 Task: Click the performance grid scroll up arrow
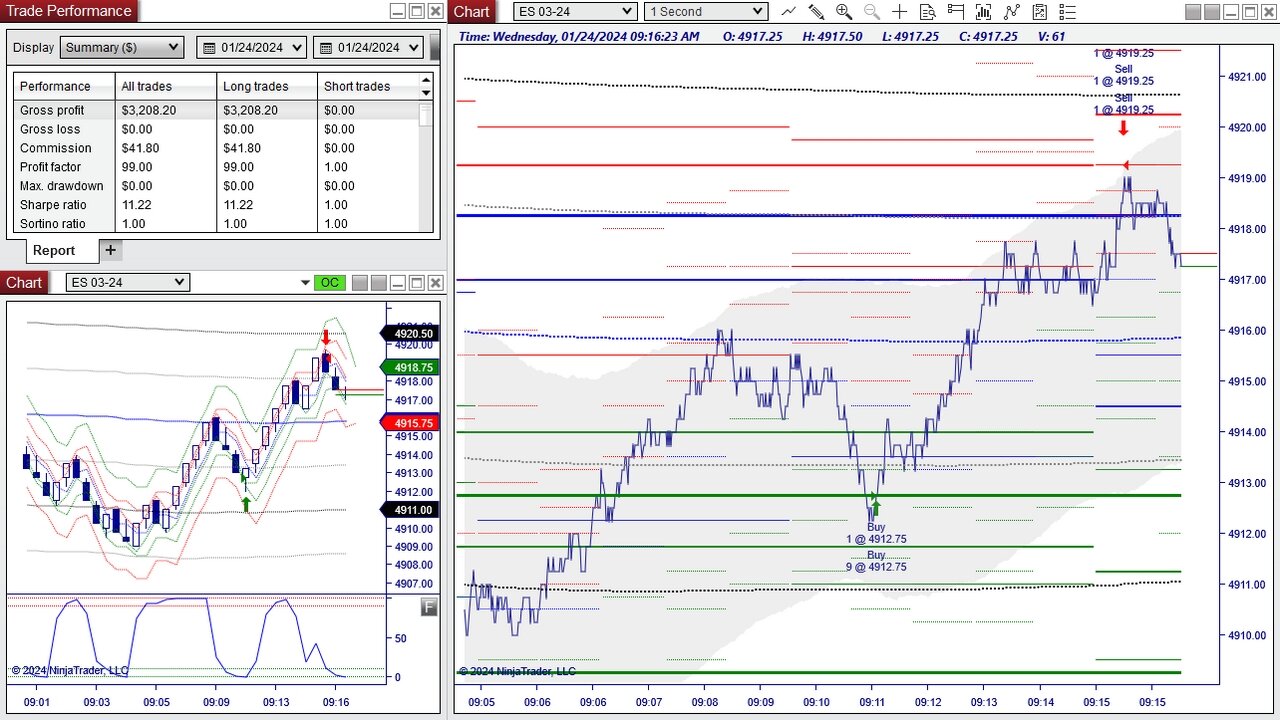[x=426, y=80]
